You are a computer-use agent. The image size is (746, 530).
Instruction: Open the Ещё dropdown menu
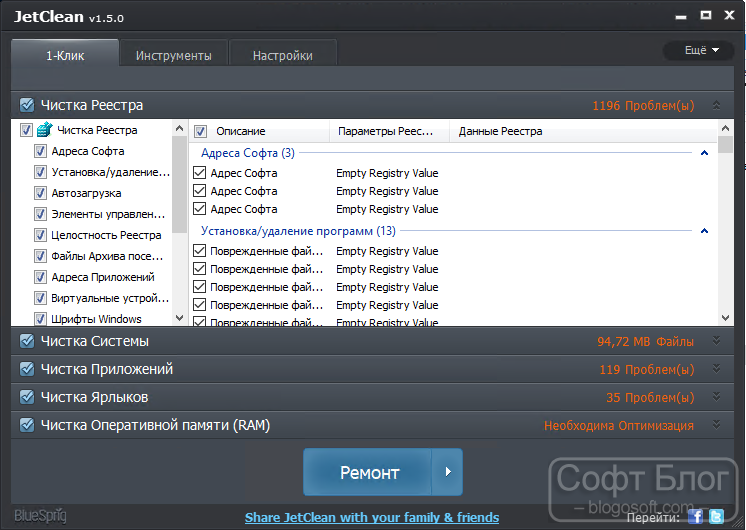(x=698, y=50)
